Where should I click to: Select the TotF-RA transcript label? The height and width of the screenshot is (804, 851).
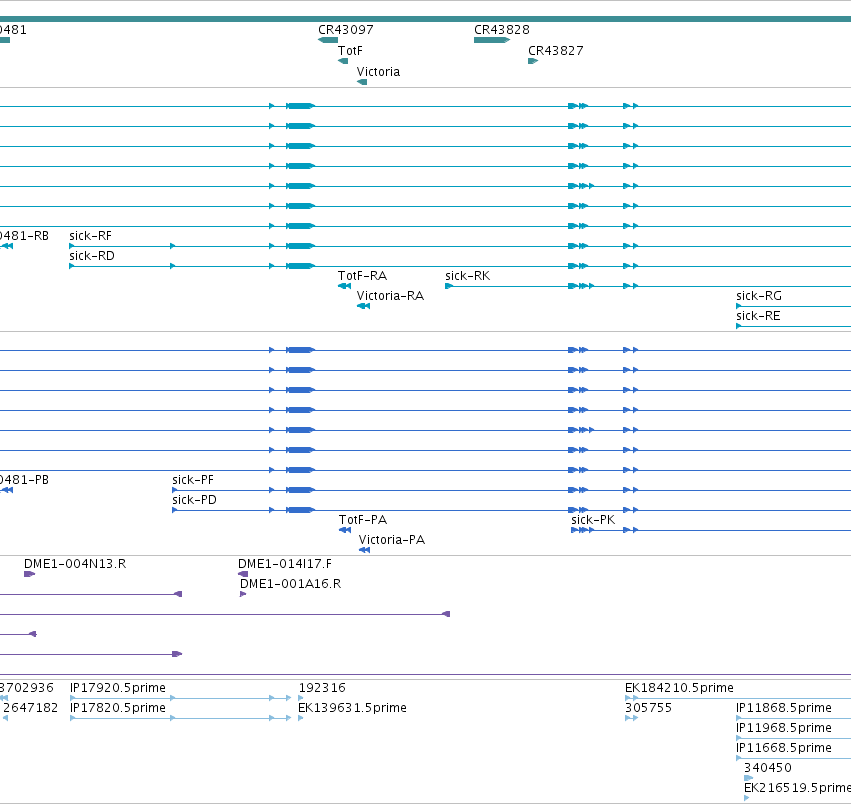pyautogui.click(x=363, y=276)
